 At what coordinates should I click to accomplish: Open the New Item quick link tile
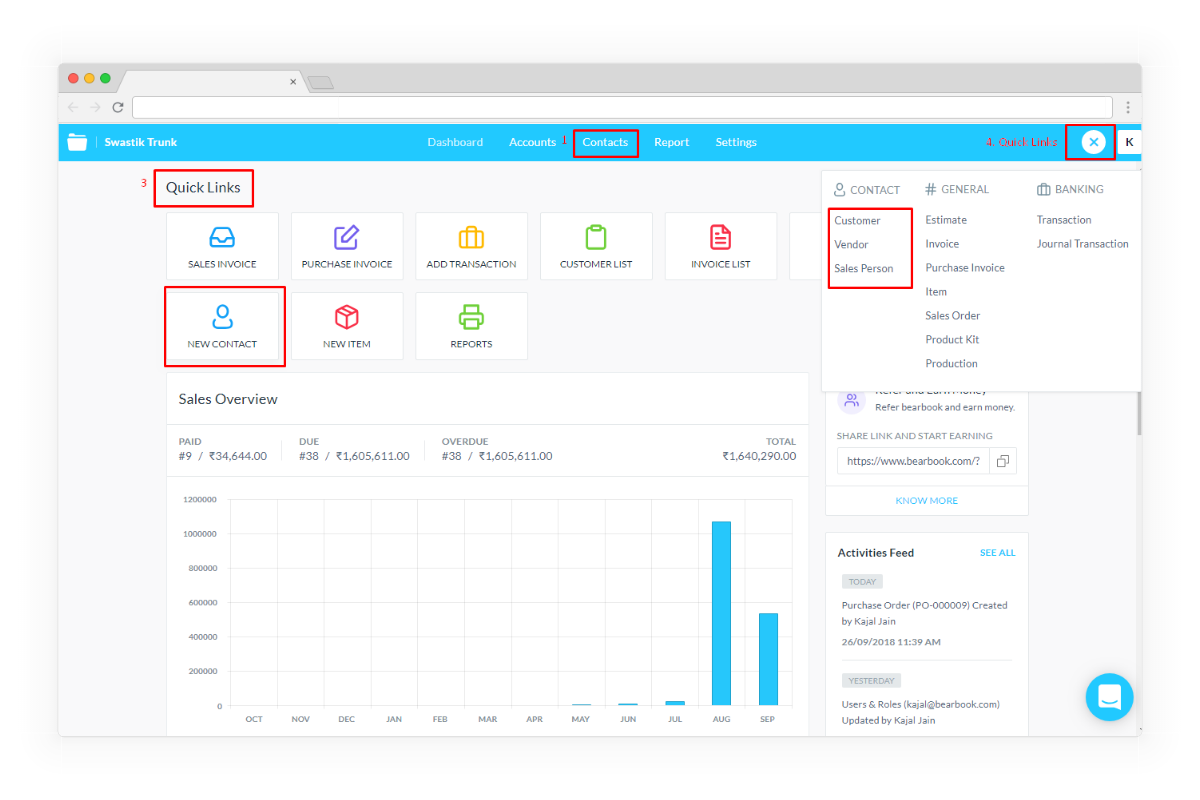[347, 326]
